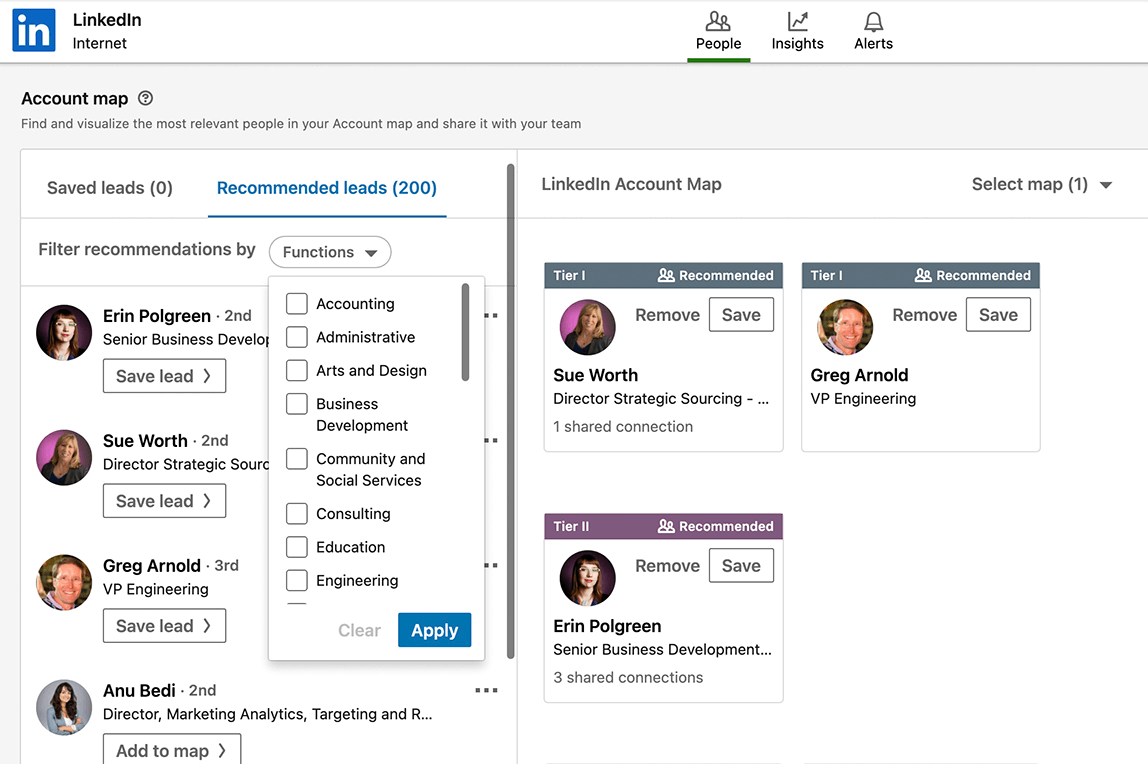1148x764 pixels.
Task: Click '3 shared connections' text
Action: pyautogui.click(x=628, y=678)
